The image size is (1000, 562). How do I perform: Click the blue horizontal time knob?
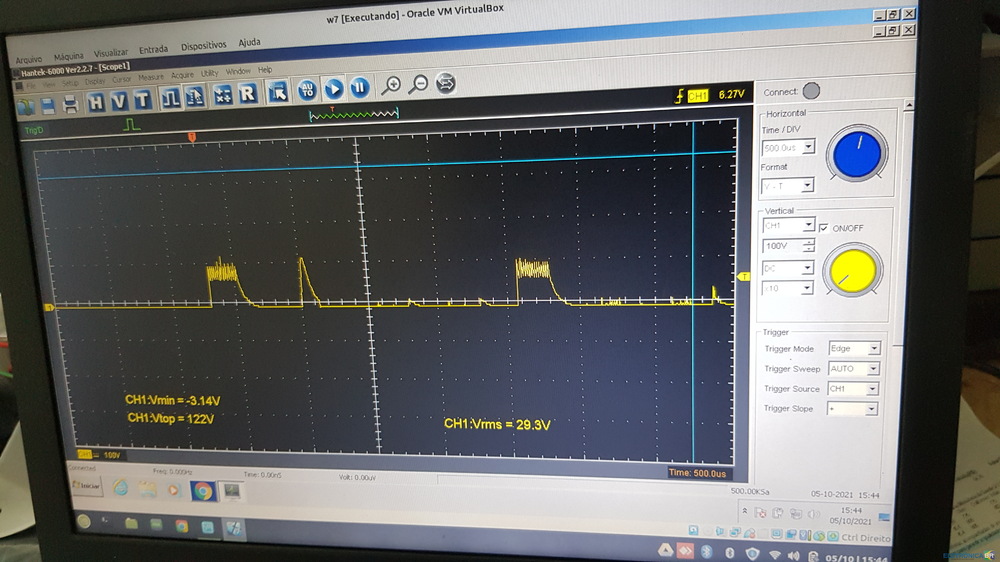click(x=857, y=154)
